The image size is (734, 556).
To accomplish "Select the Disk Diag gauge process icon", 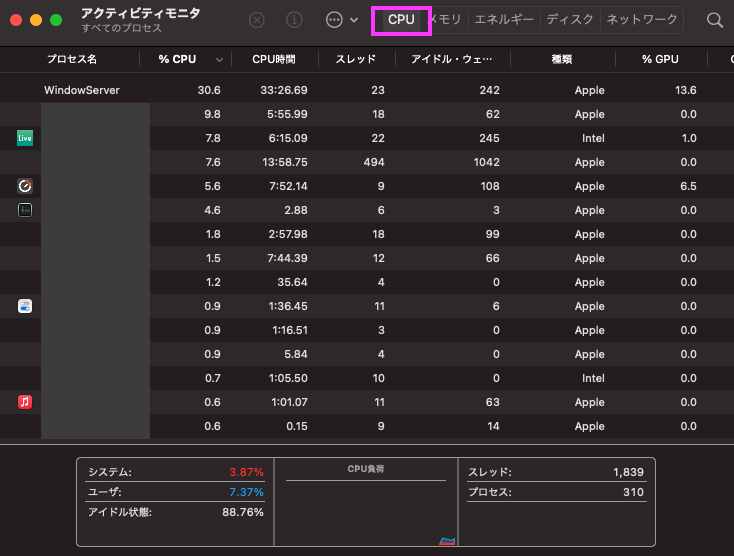I will [x=25, y=186].
